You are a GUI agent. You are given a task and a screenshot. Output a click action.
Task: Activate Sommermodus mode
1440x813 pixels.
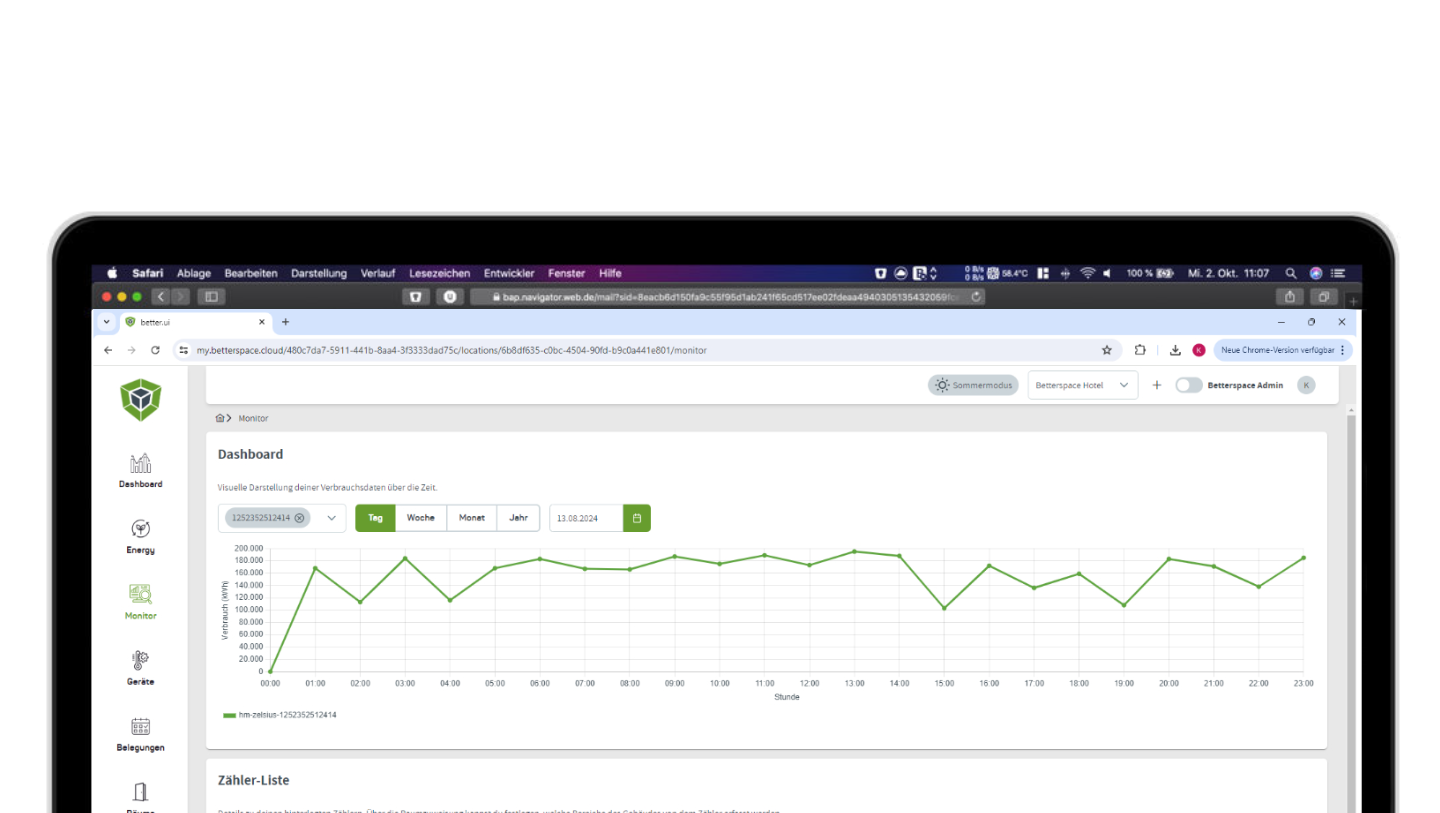(x=971, y=384)
